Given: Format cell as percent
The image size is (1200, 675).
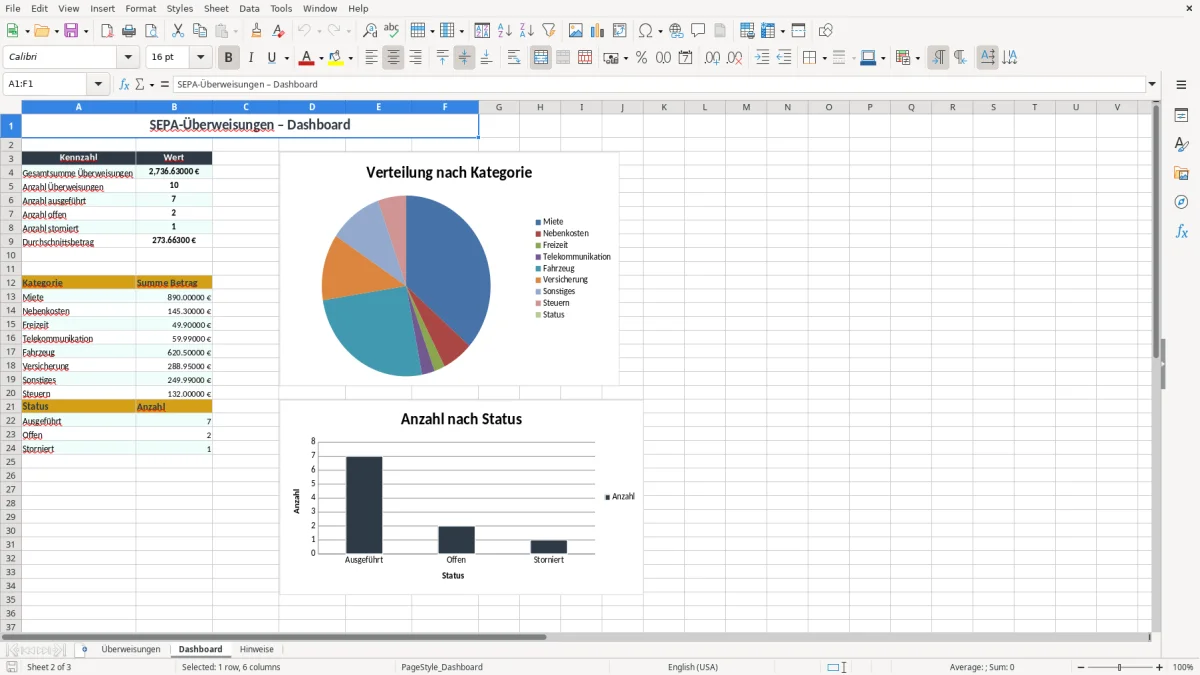Looking at the screenshot, I should [x=641, y=58].
